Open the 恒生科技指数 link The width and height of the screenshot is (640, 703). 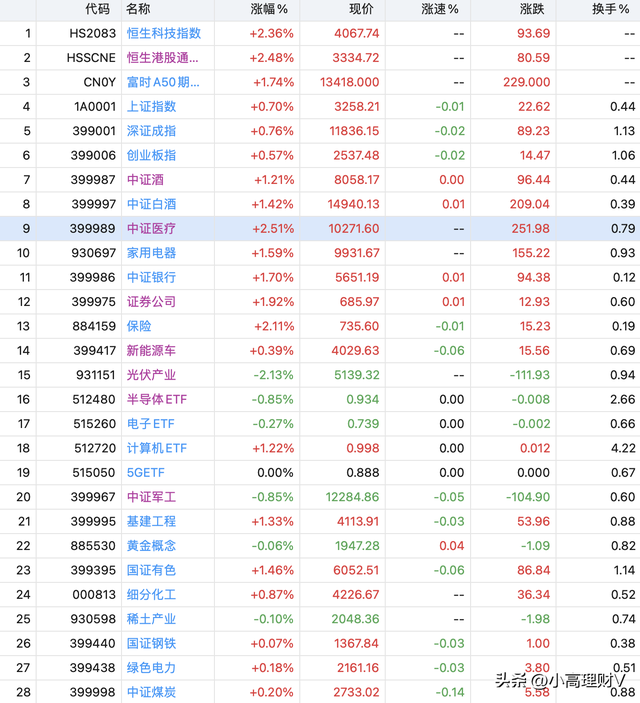click(x=164, y=33)
